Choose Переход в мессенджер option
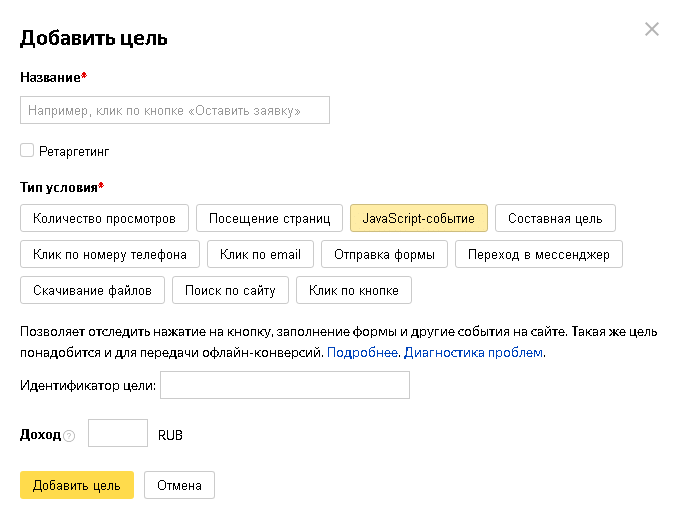 pyautogui.click(x=539, y=254)
